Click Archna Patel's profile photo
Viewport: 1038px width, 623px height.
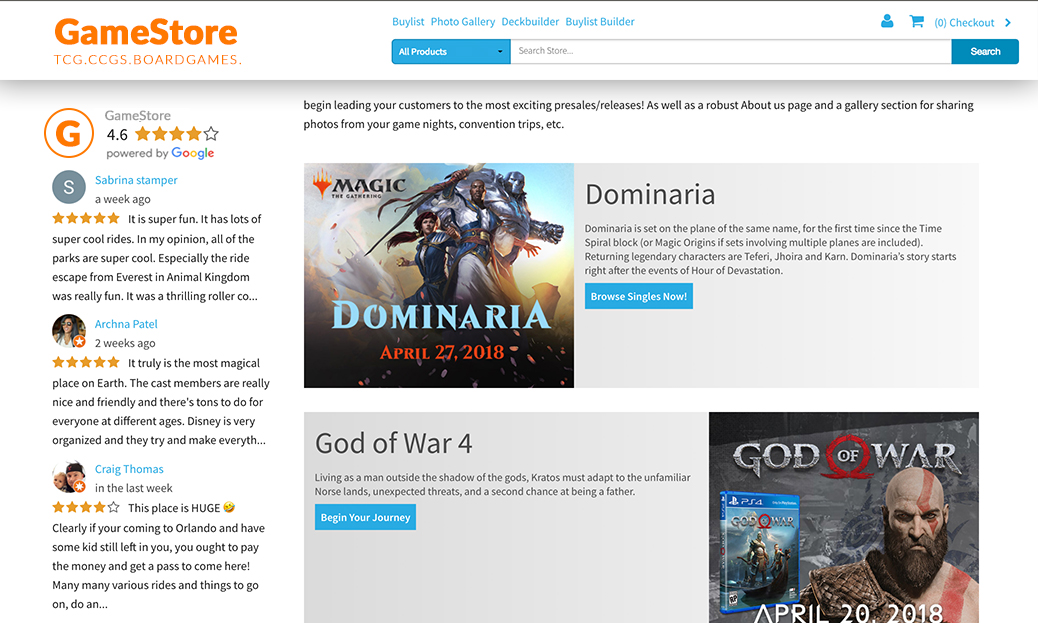pyautogui.click(x=69, y=331)
